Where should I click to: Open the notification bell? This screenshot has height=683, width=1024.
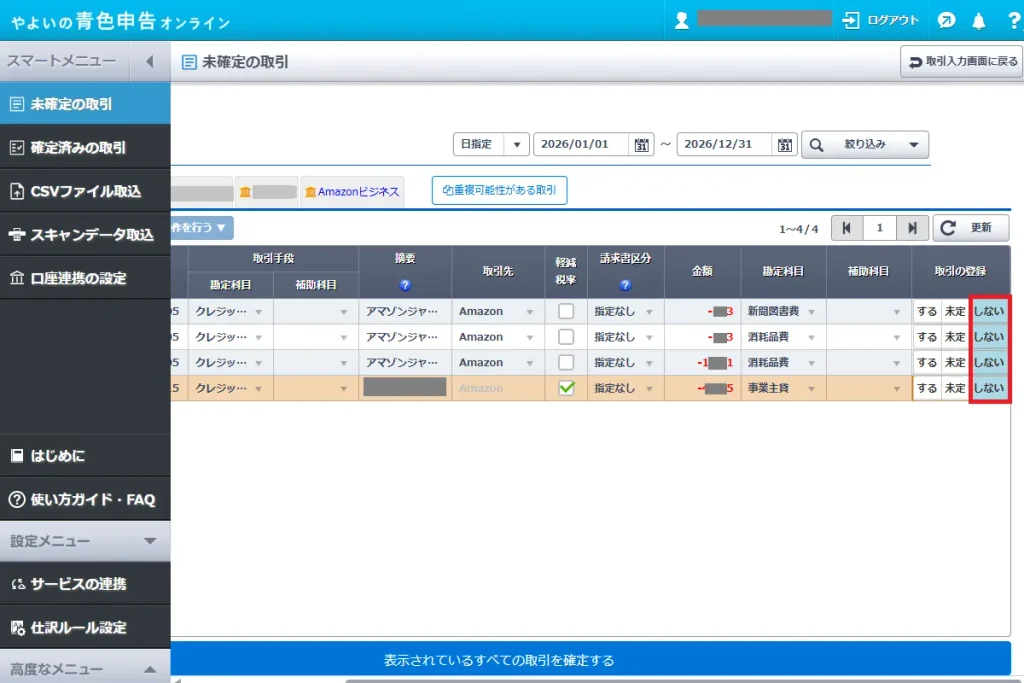click(978, 21)
